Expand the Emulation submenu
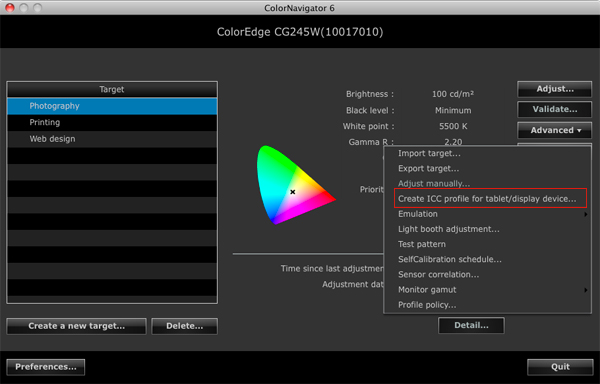 (488, 214)
